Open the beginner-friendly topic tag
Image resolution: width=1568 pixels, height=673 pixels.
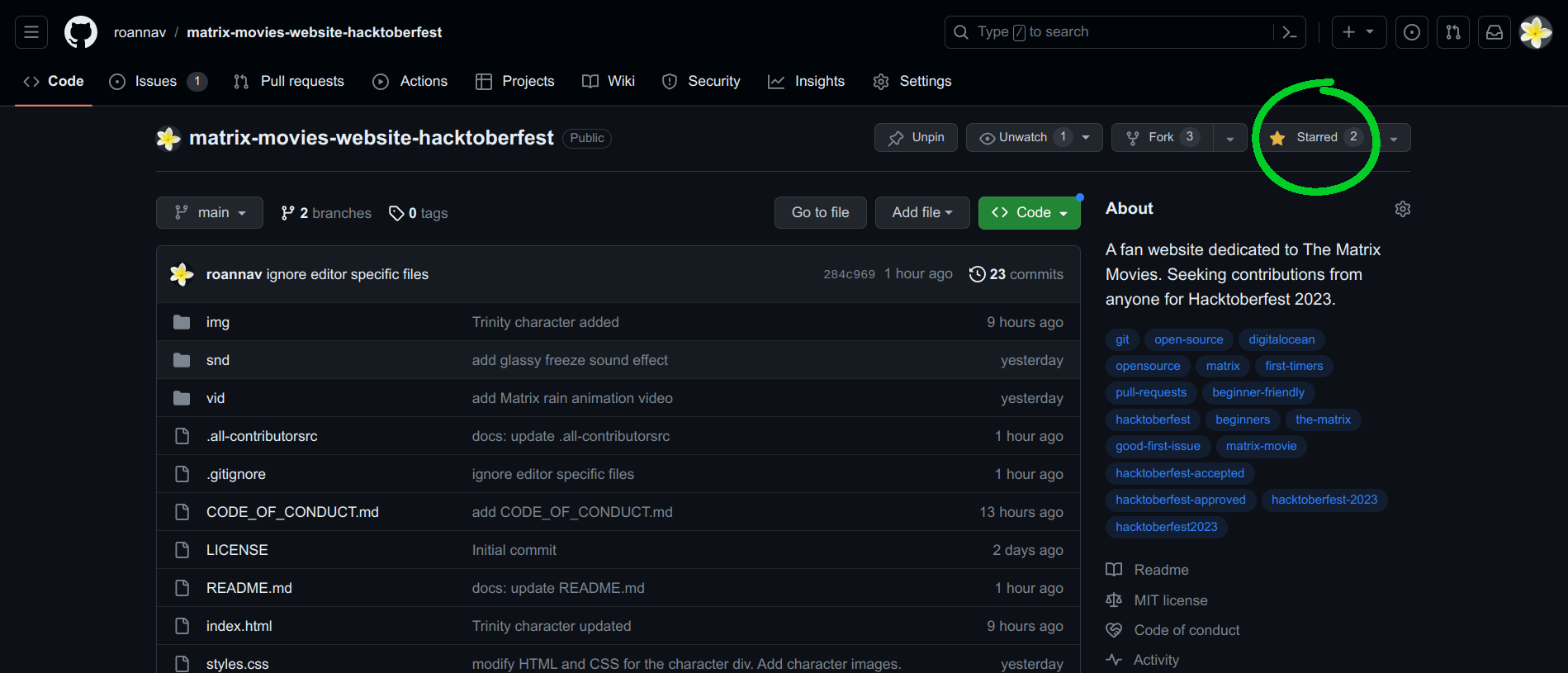[1258, 392]
